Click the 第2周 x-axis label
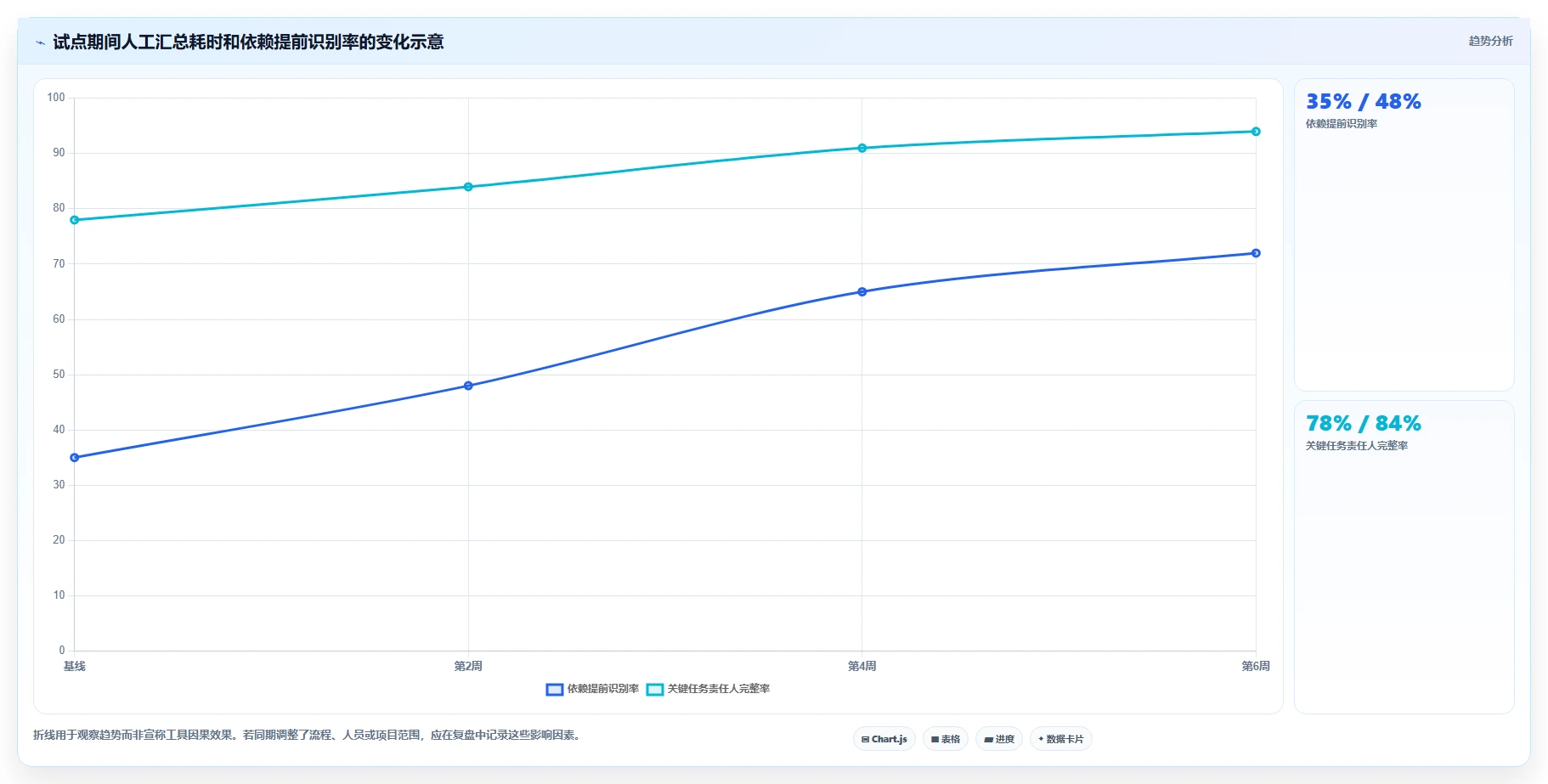The height and width of the screenshot is (784, 1548). point(468,666)
